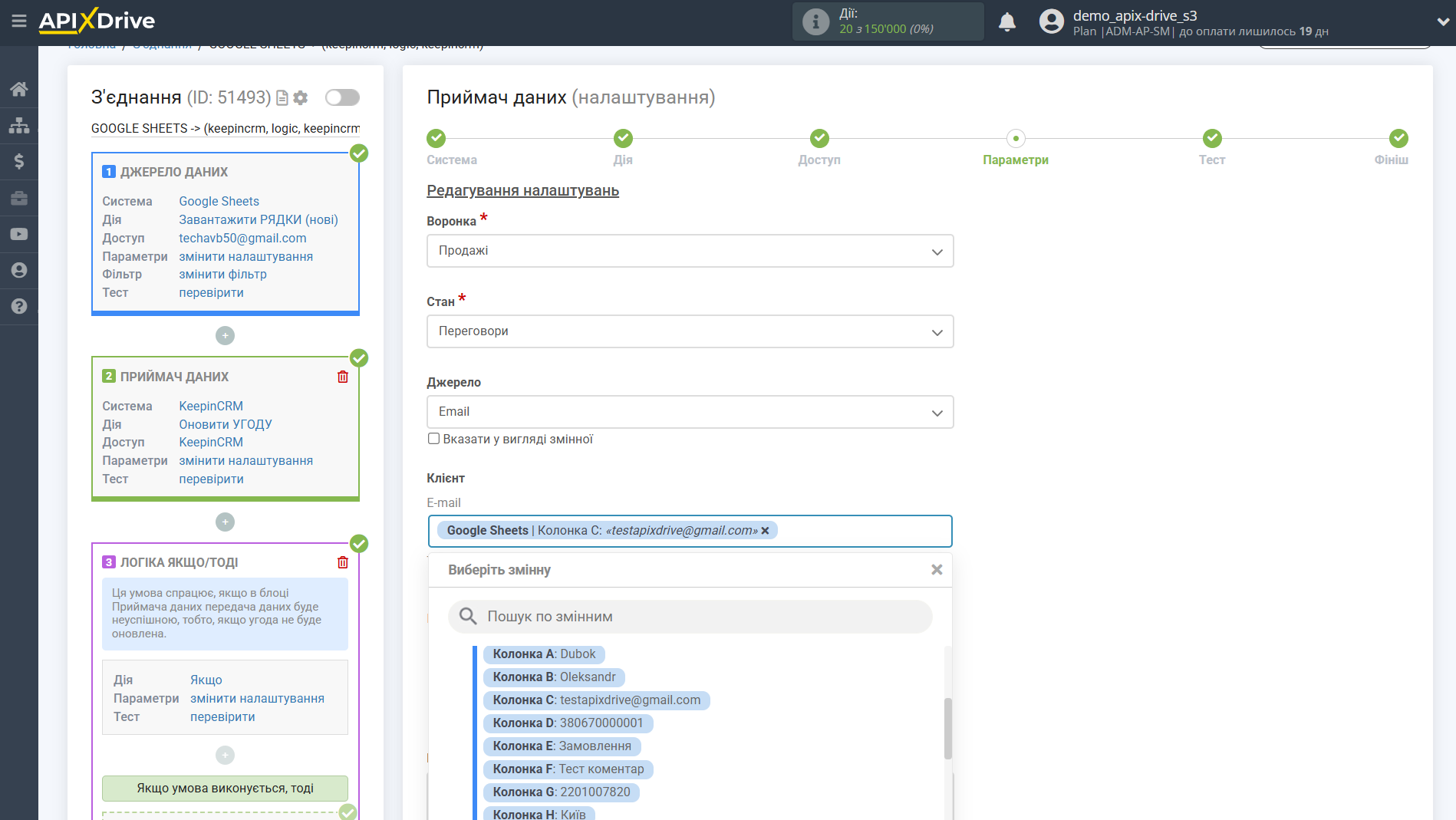1456x820 pixels.
Task: Select variable Колонка G: 2201007820
Action: pos(561,792)
